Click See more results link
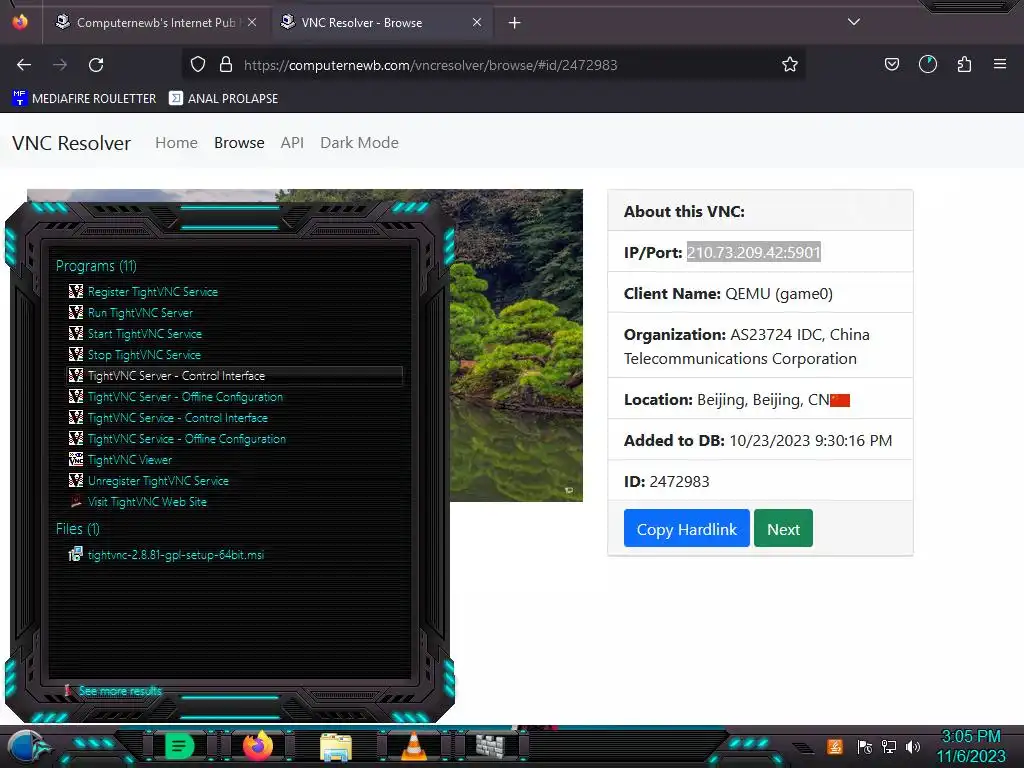 click(120, 691)
